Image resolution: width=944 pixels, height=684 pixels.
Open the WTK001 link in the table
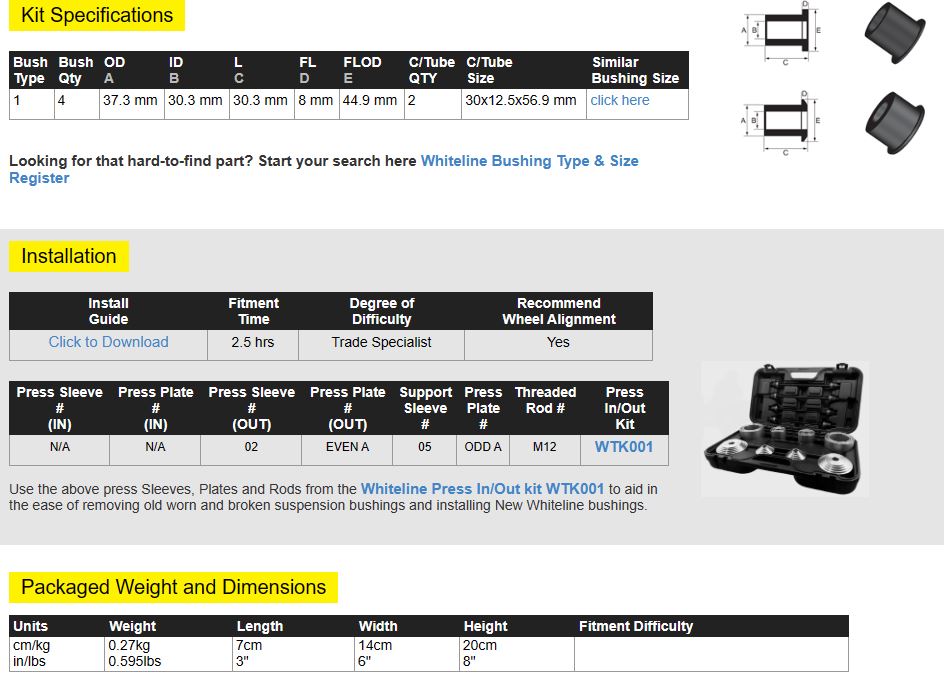(x=623, y=447)
